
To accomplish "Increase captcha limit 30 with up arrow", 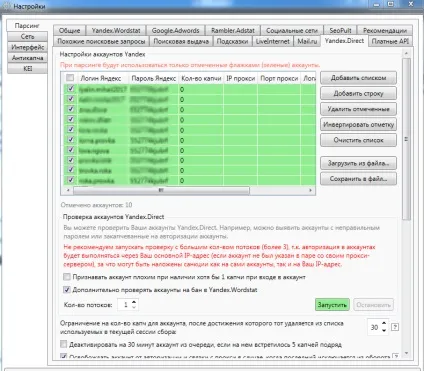I will 384,324.
